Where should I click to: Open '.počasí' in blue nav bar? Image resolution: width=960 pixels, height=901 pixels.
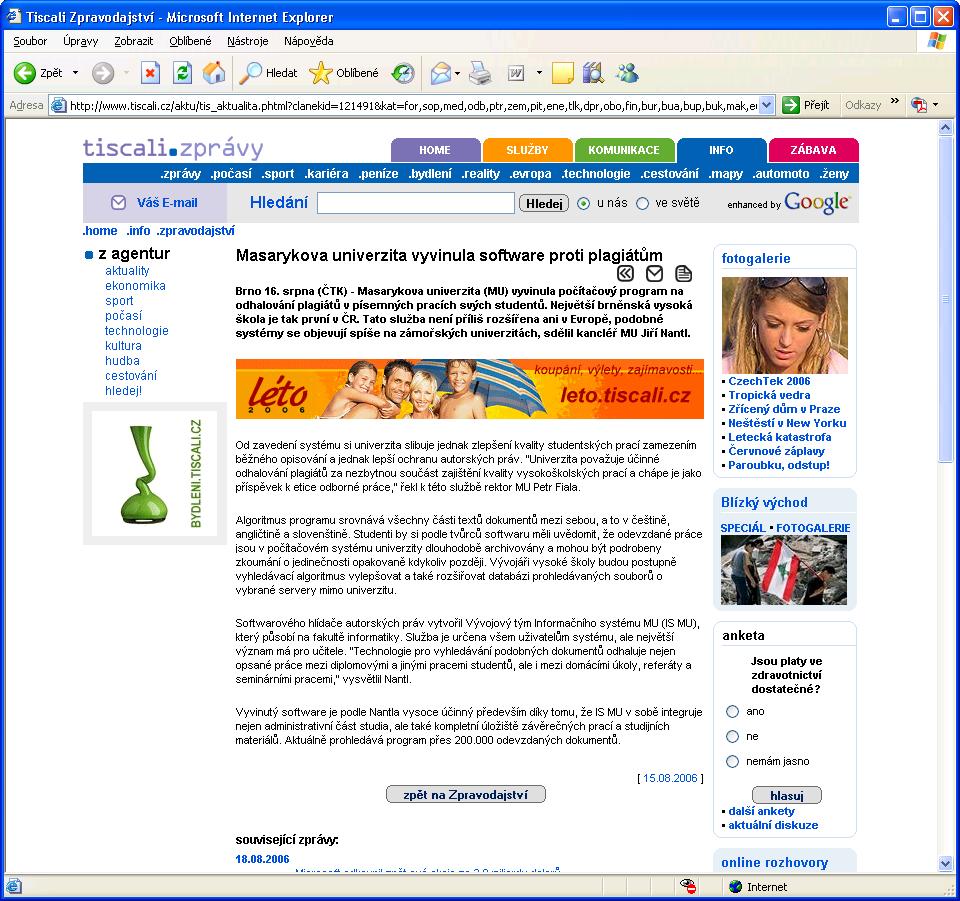[231, 174]
